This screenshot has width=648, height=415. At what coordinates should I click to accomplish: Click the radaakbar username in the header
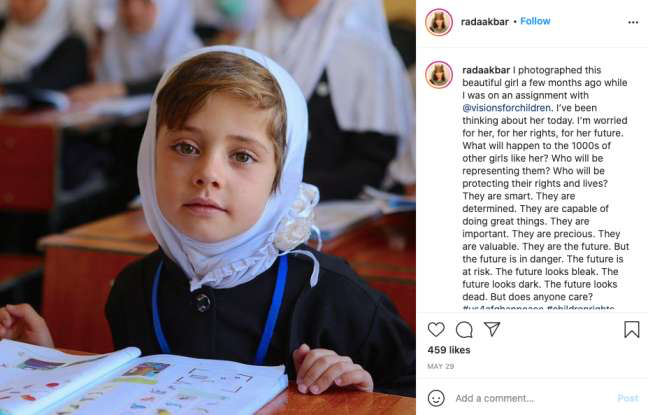(485, 21)
